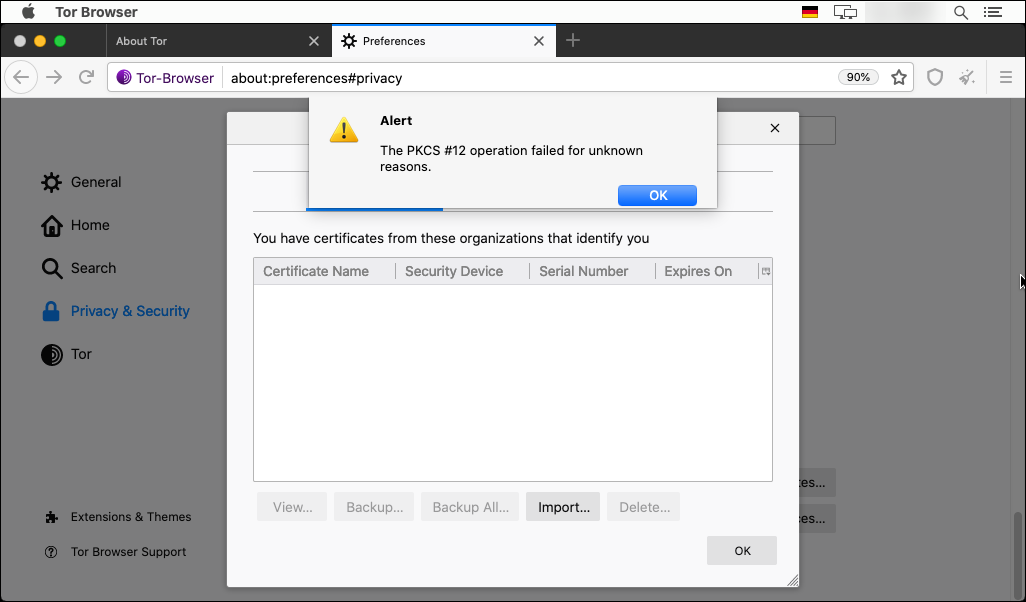Screen dimensions: 1026x602
Task: Open macOS Spotlight search icon
Action: coord(961,12)
